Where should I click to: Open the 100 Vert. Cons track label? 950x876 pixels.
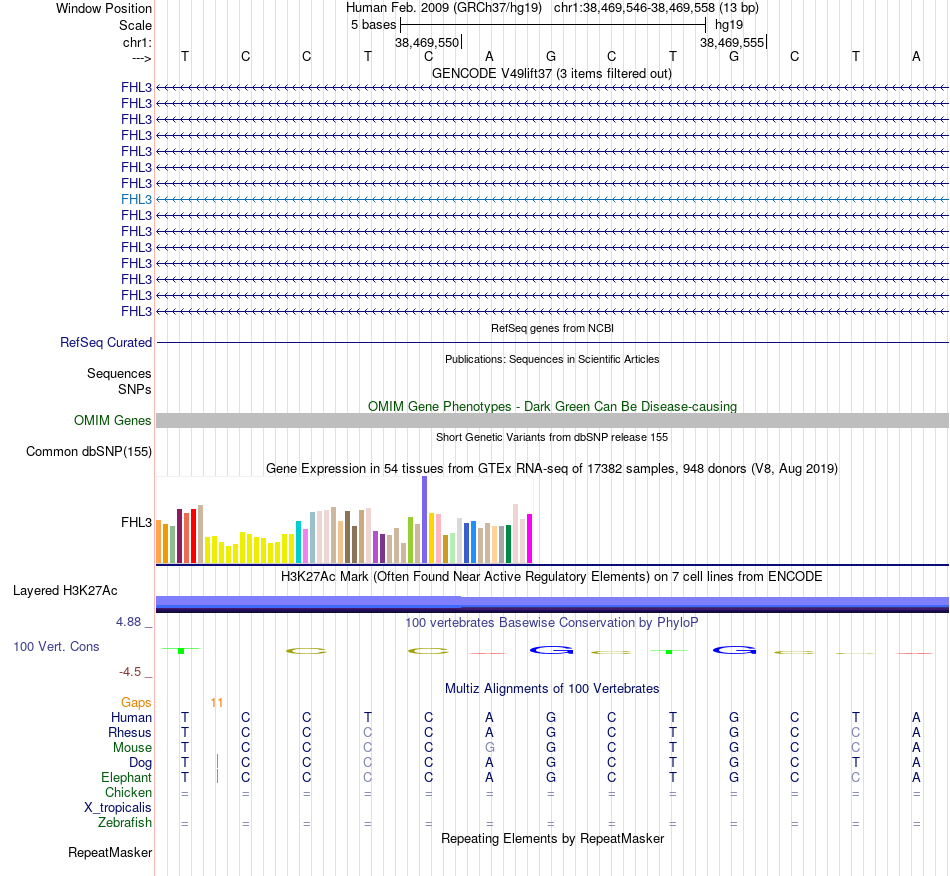coord(56,646)
